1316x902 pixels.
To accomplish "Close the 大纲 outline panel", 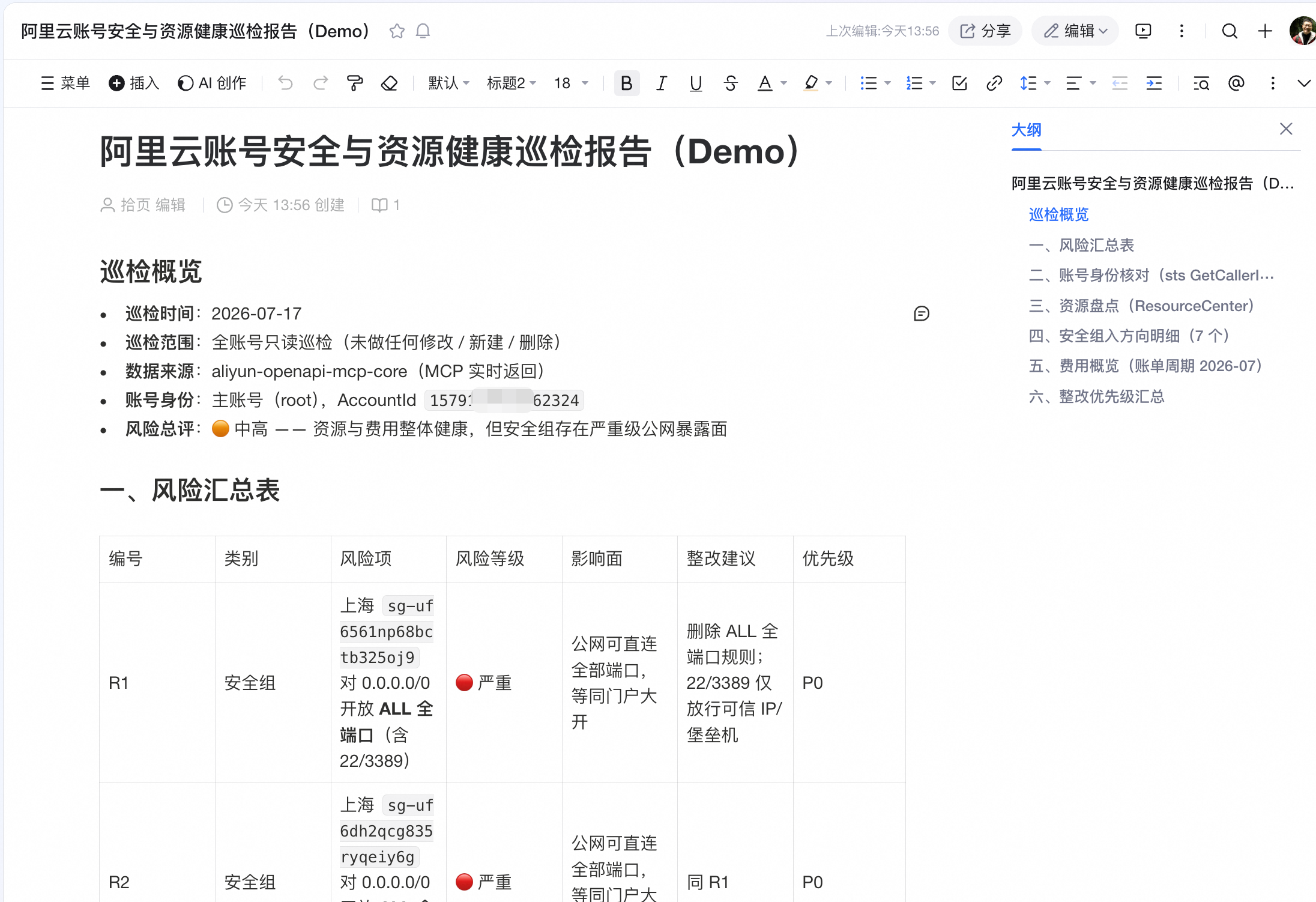I will coord(1286,129).
